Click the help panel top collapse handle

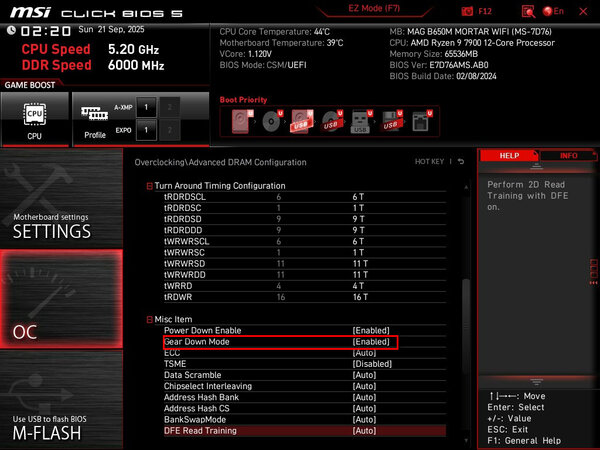click(x=536, y=166)
